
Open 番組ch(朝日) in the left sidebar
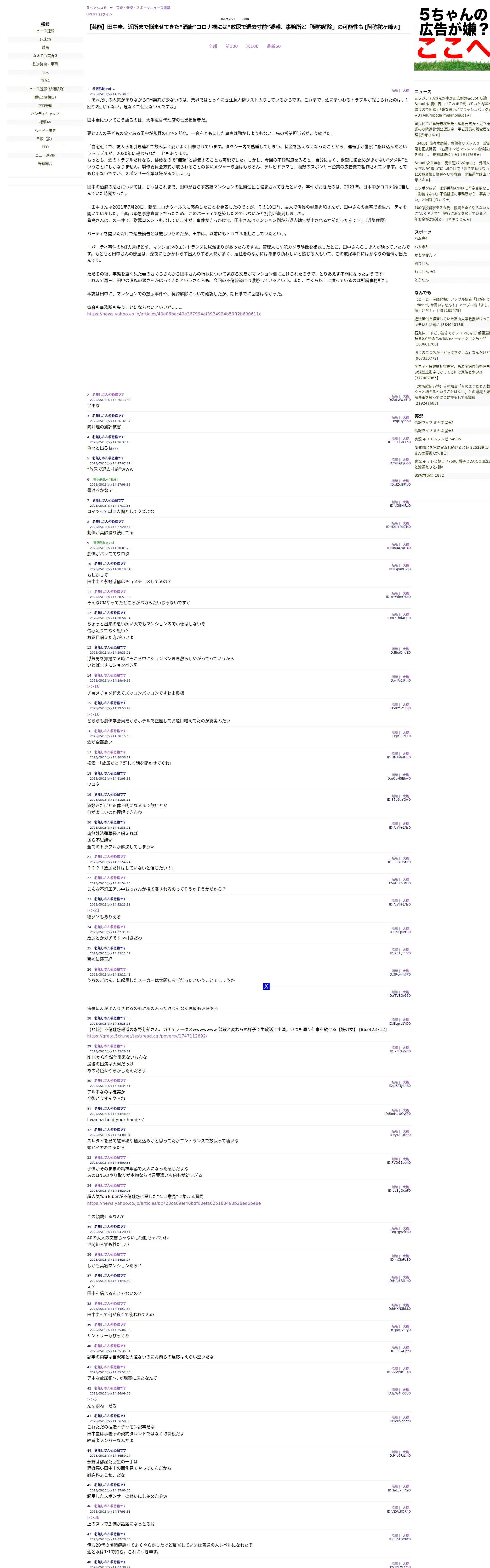(45, 97)
